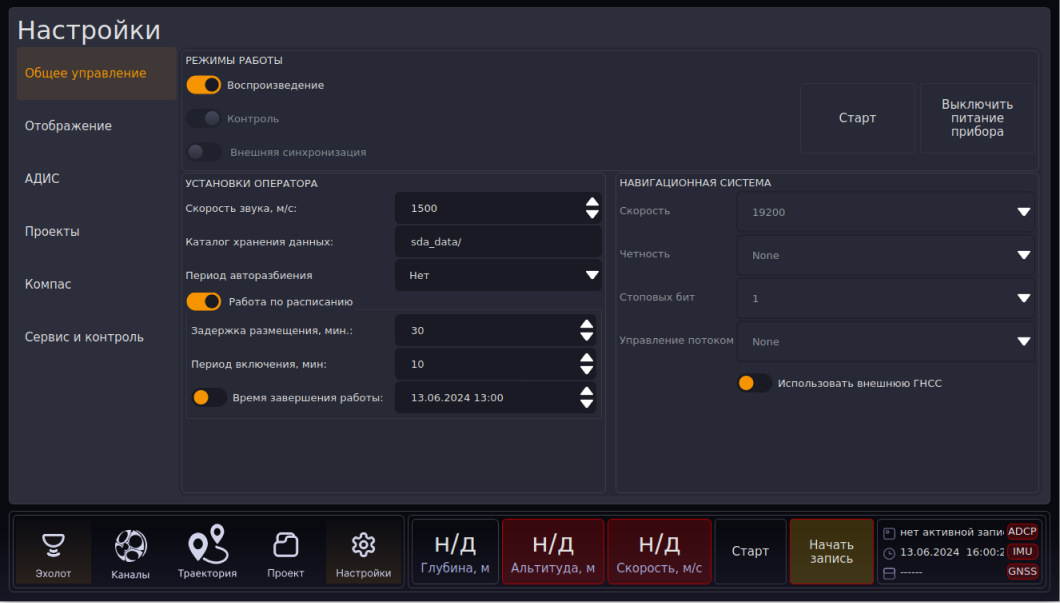Click the Начать запись button
Viewport: 1060px width, 603px height.
point(832,552)
